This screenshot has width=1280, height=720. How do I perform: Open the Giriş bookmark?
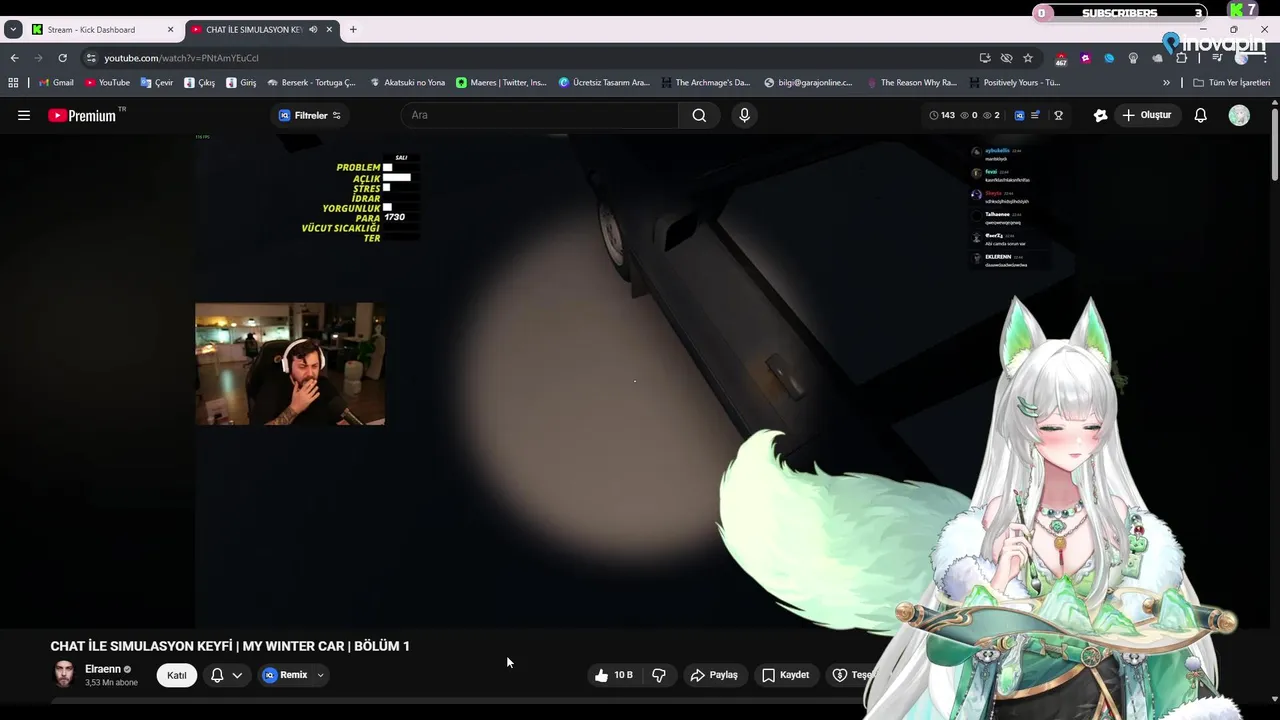tap(241, 83)
